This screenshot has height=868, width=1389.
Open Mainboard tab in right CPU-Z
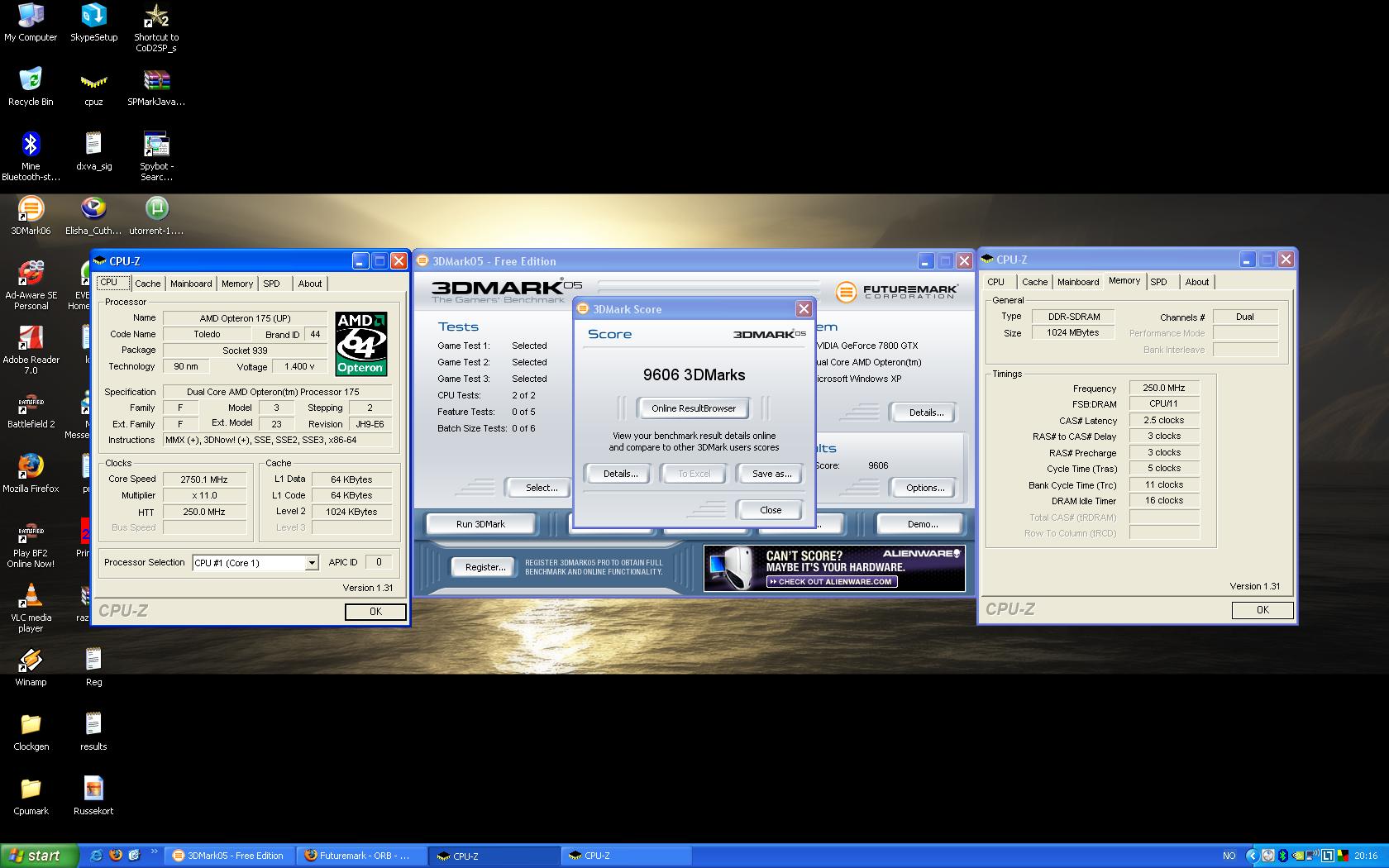click(1078, 282)
